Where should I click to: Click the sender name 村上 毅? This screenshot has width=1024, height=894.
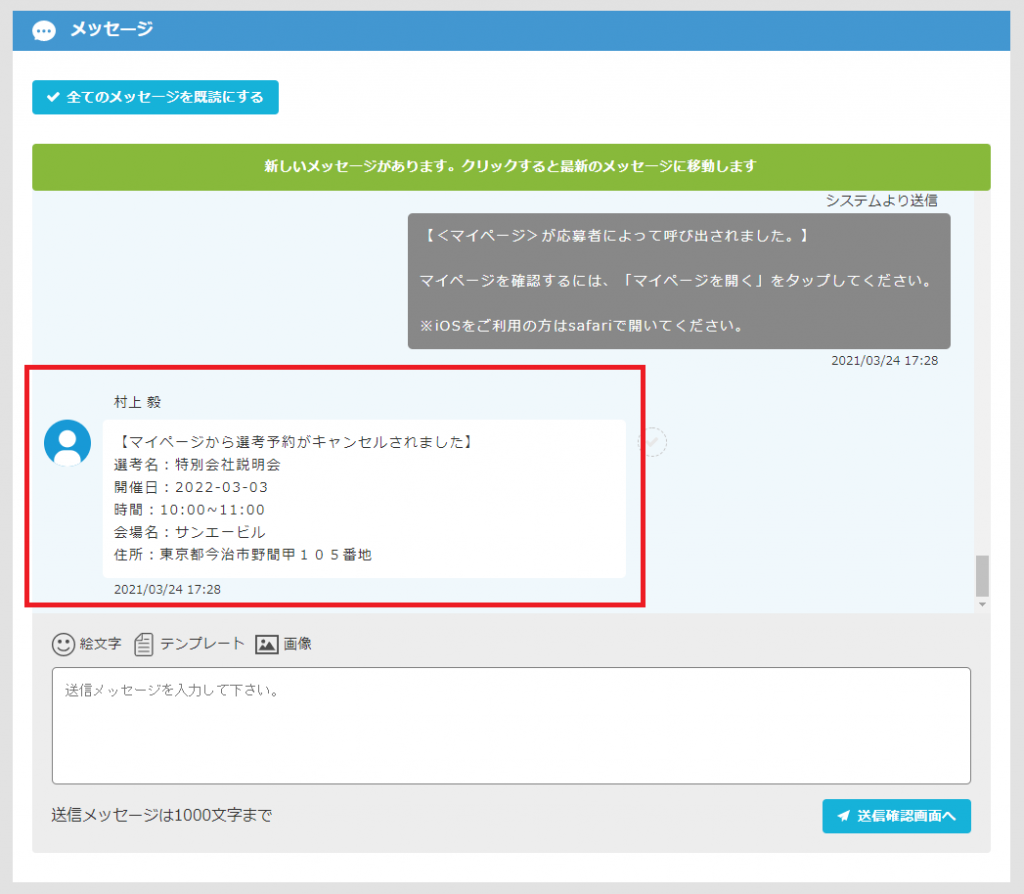point(138,402)
